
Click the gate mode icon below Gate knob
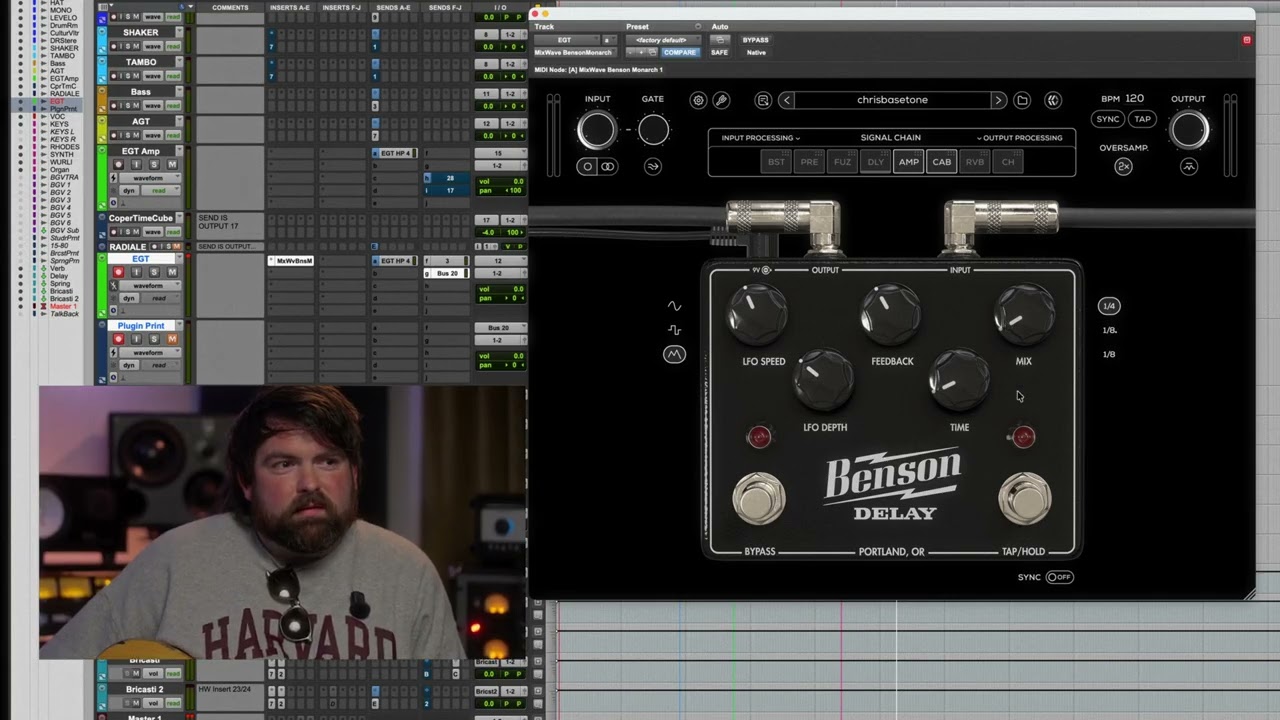(x=653, y=167)
